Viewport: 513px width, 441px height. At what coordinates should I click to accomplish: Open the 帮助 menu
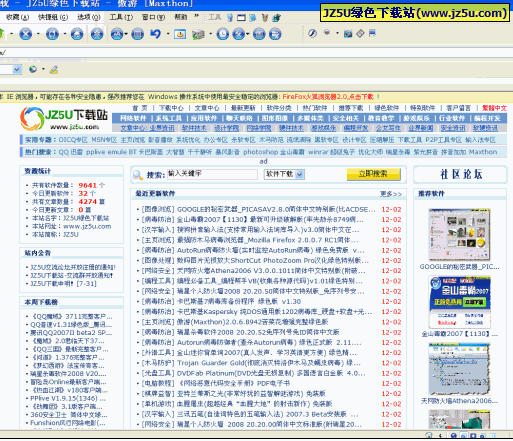(x=181, y=17)
